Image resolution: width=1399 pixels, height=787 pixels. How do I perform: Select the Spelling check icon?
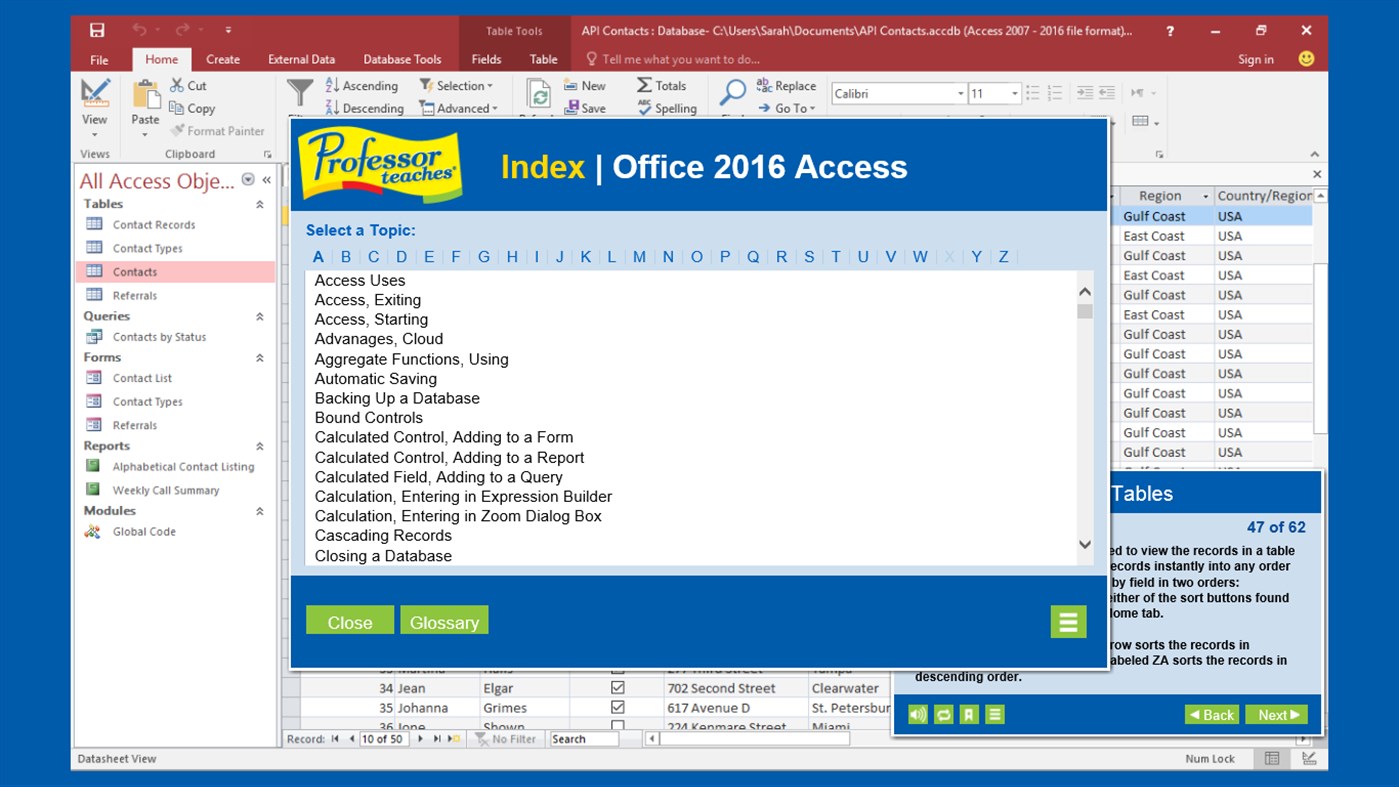pyautogui.click(x=668, y=108)
